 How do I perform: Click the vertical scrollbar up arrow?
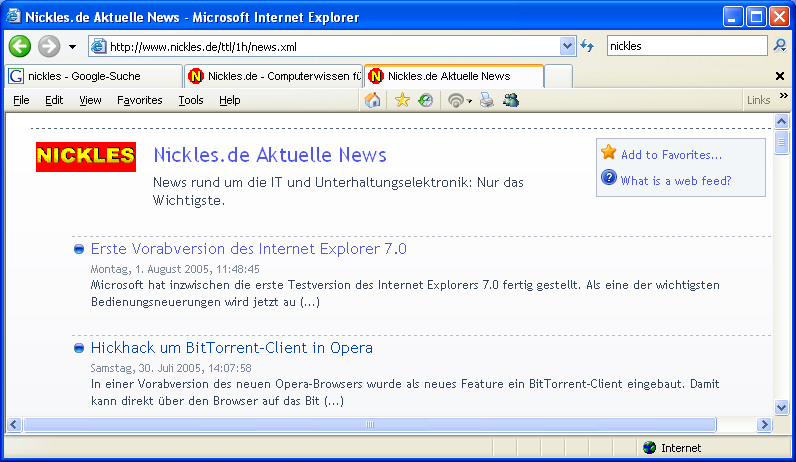[781, 121]
